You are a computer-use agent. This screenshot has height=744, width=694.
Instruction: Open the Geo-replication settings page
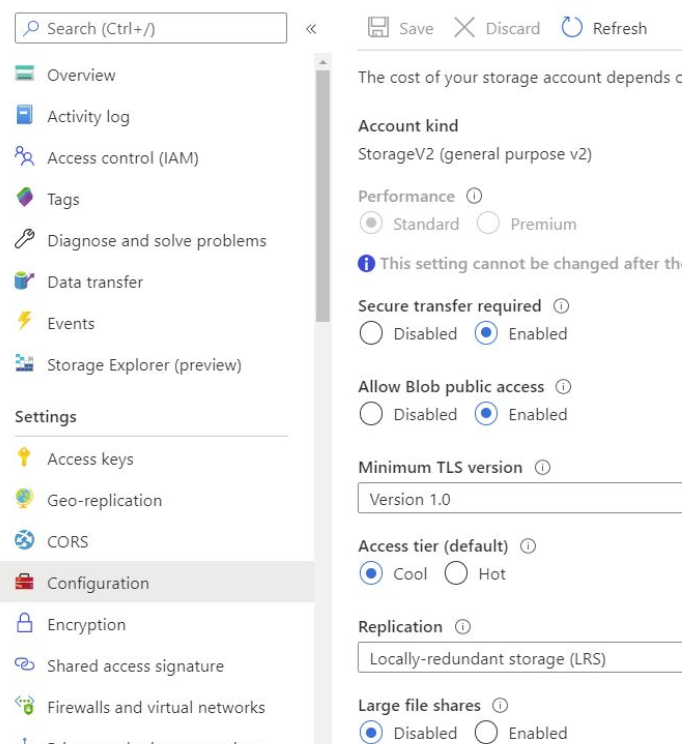click(x=104, y=501)
